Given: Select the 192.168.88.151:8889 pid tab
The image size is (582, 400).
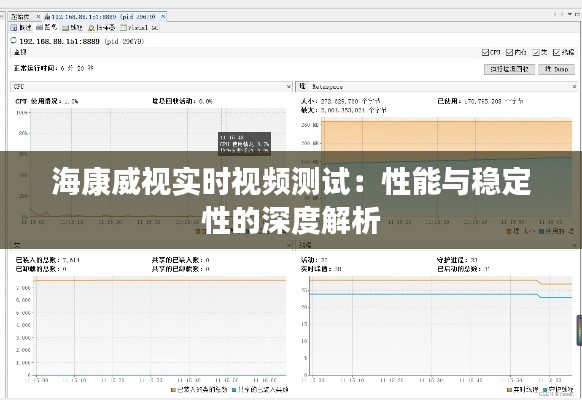Looking at the screenshot, I should [x=103, y=17].
